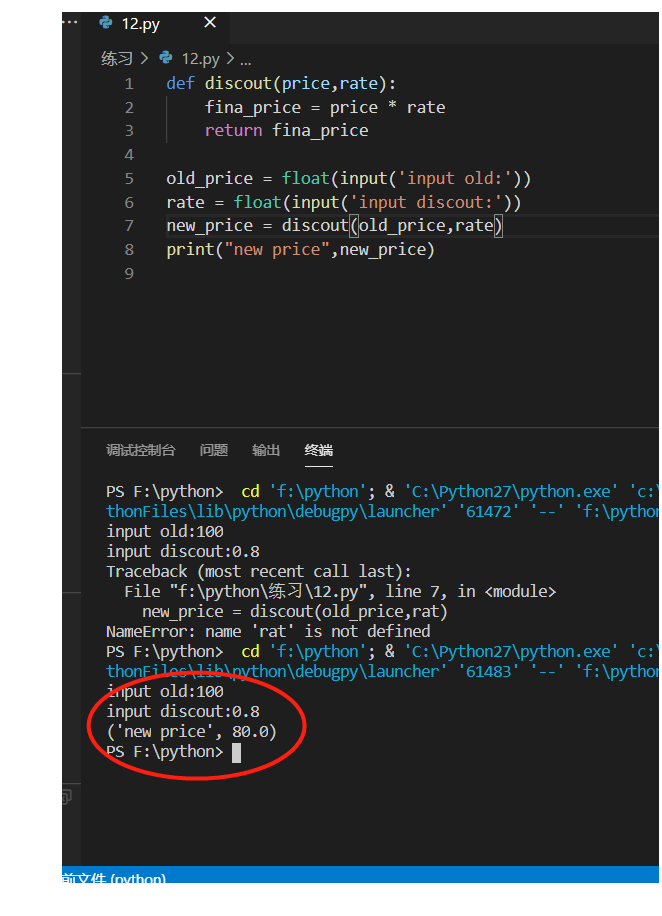Click the 'old_price = float(input' code line
Screen dimensions: 662x916
tap(349, 178)
